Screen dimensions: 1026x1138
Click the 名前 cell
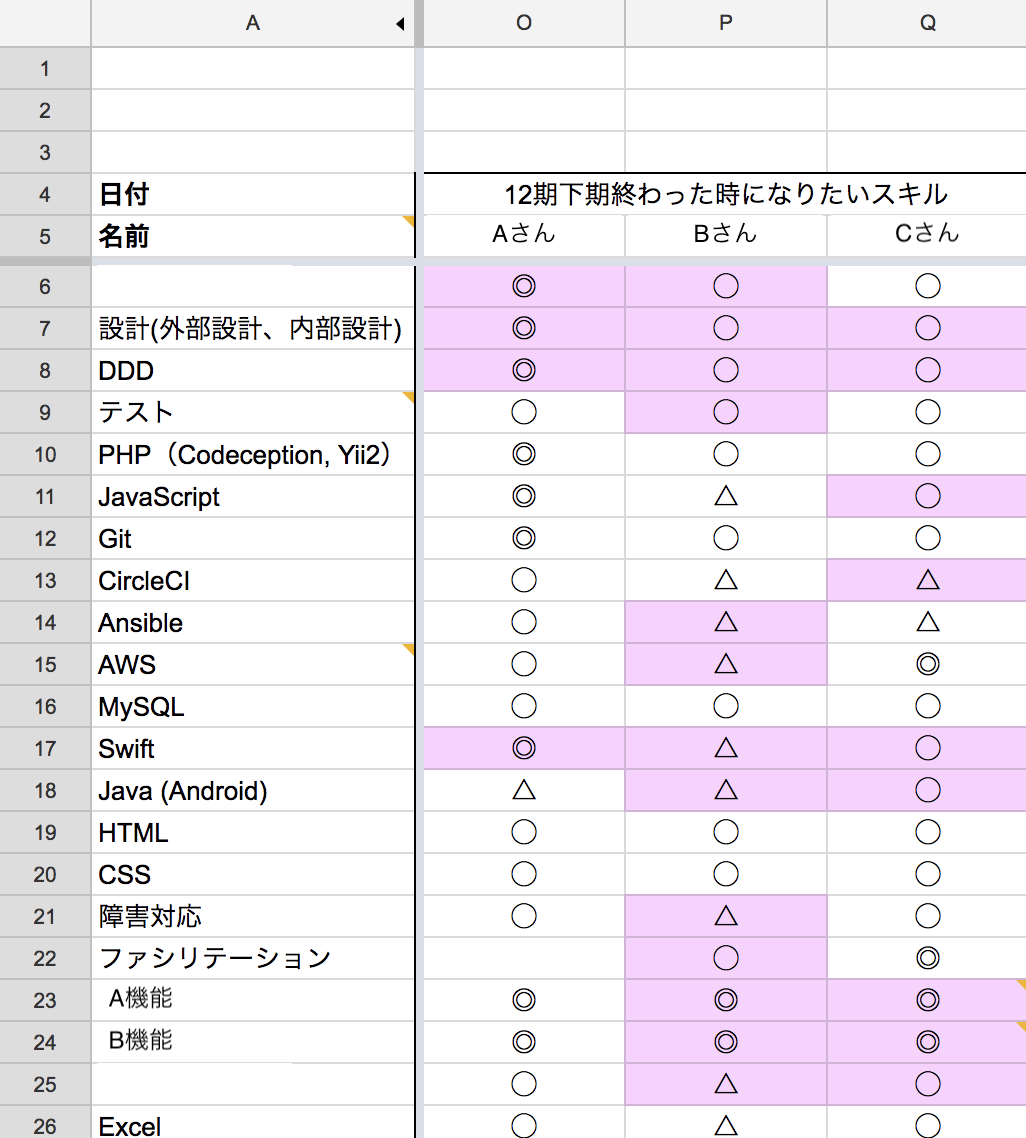click(x=253, y=237)
